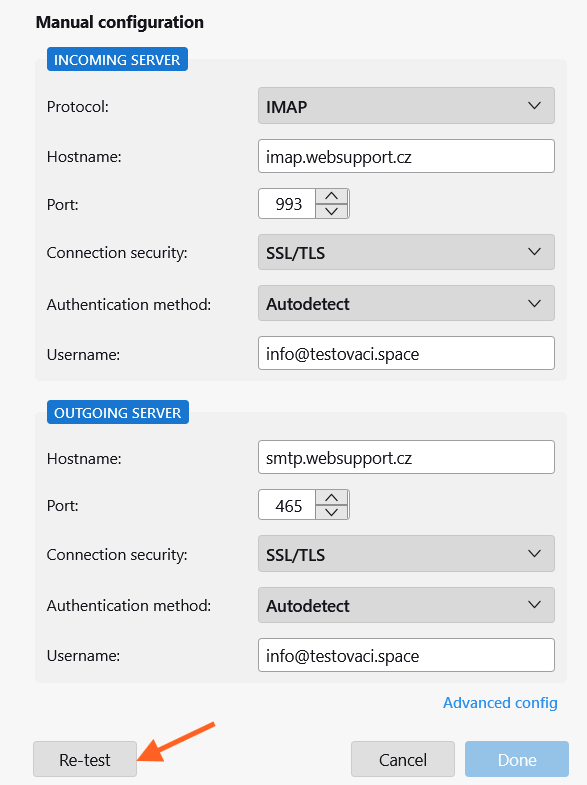Screen dimensions: 587x785
Task: Click the Cancel button
Action: tap(402, 759)
